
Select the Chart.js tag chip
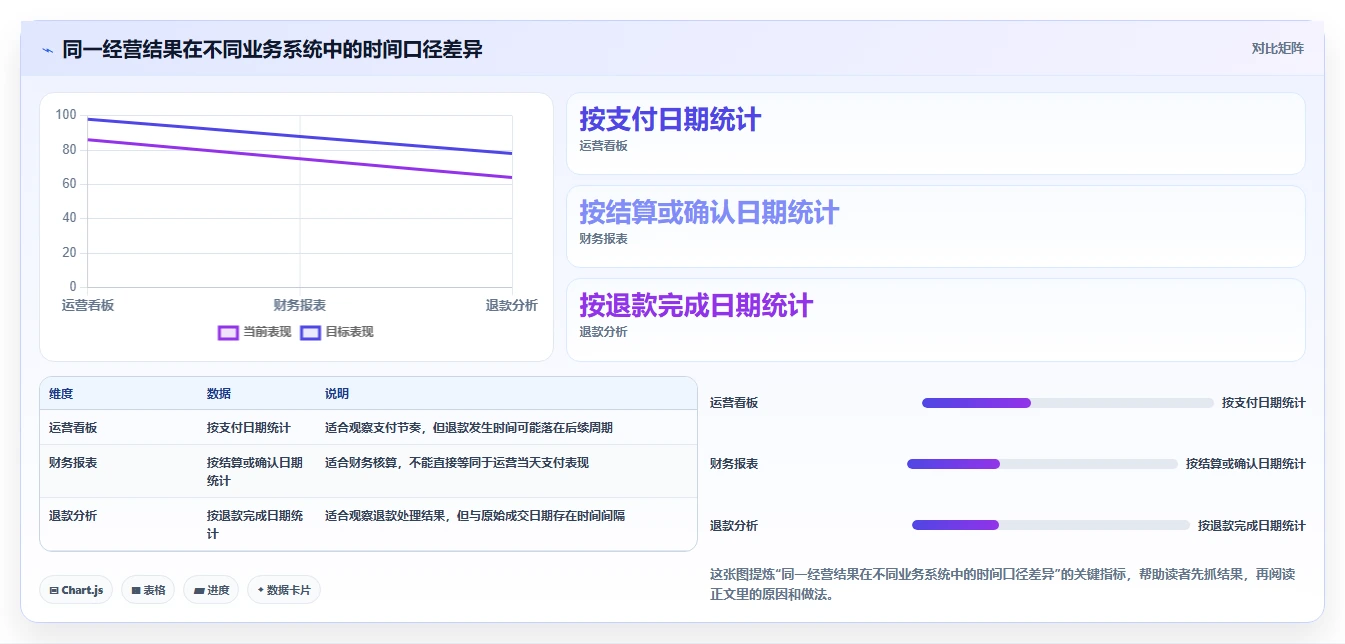pos(77,590)
